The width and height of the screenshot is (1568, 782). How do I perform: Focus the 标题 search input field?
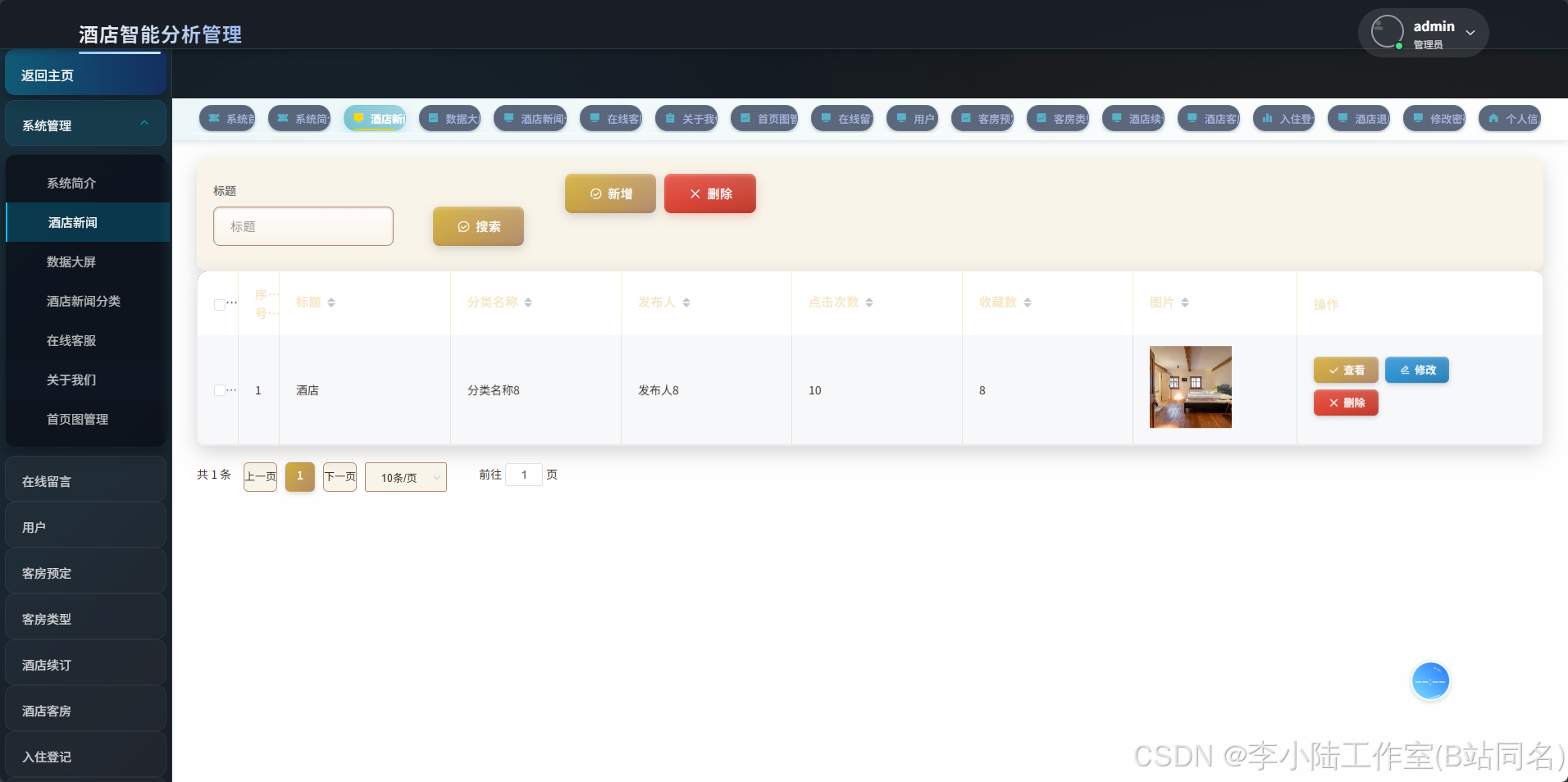[303, 226]
